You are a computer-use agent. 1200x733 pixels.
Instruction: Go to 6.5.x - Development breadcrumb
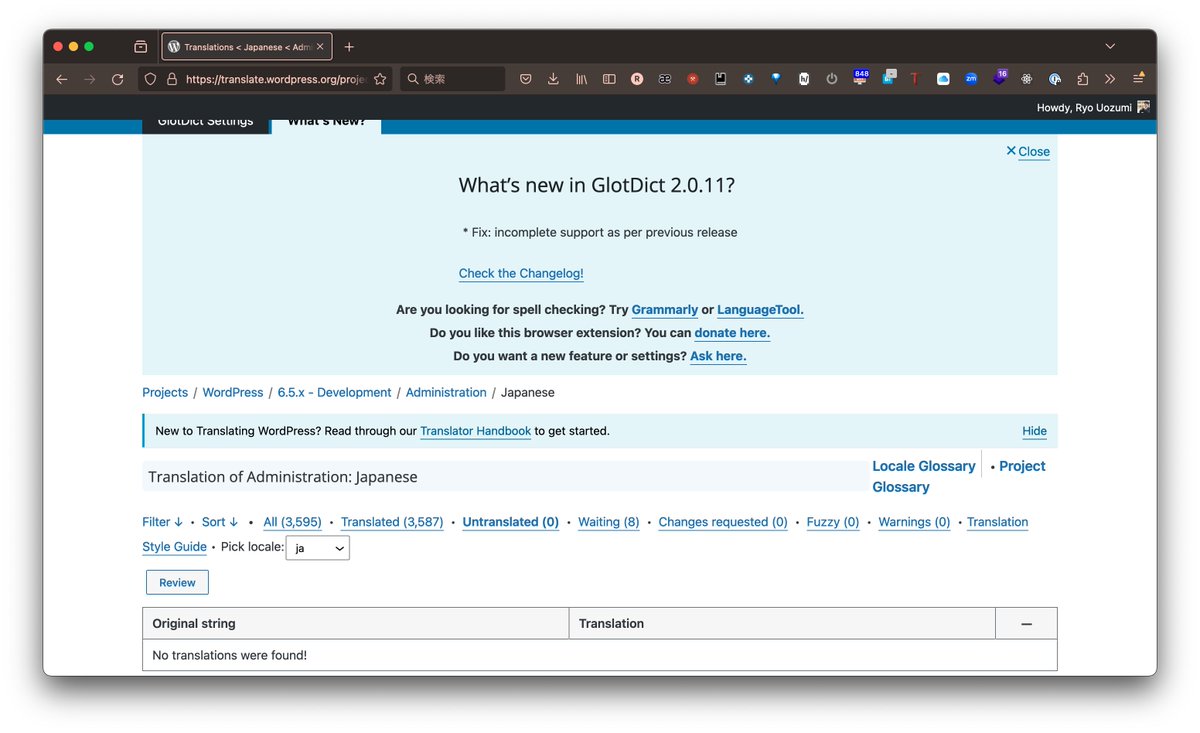point(334,392)
